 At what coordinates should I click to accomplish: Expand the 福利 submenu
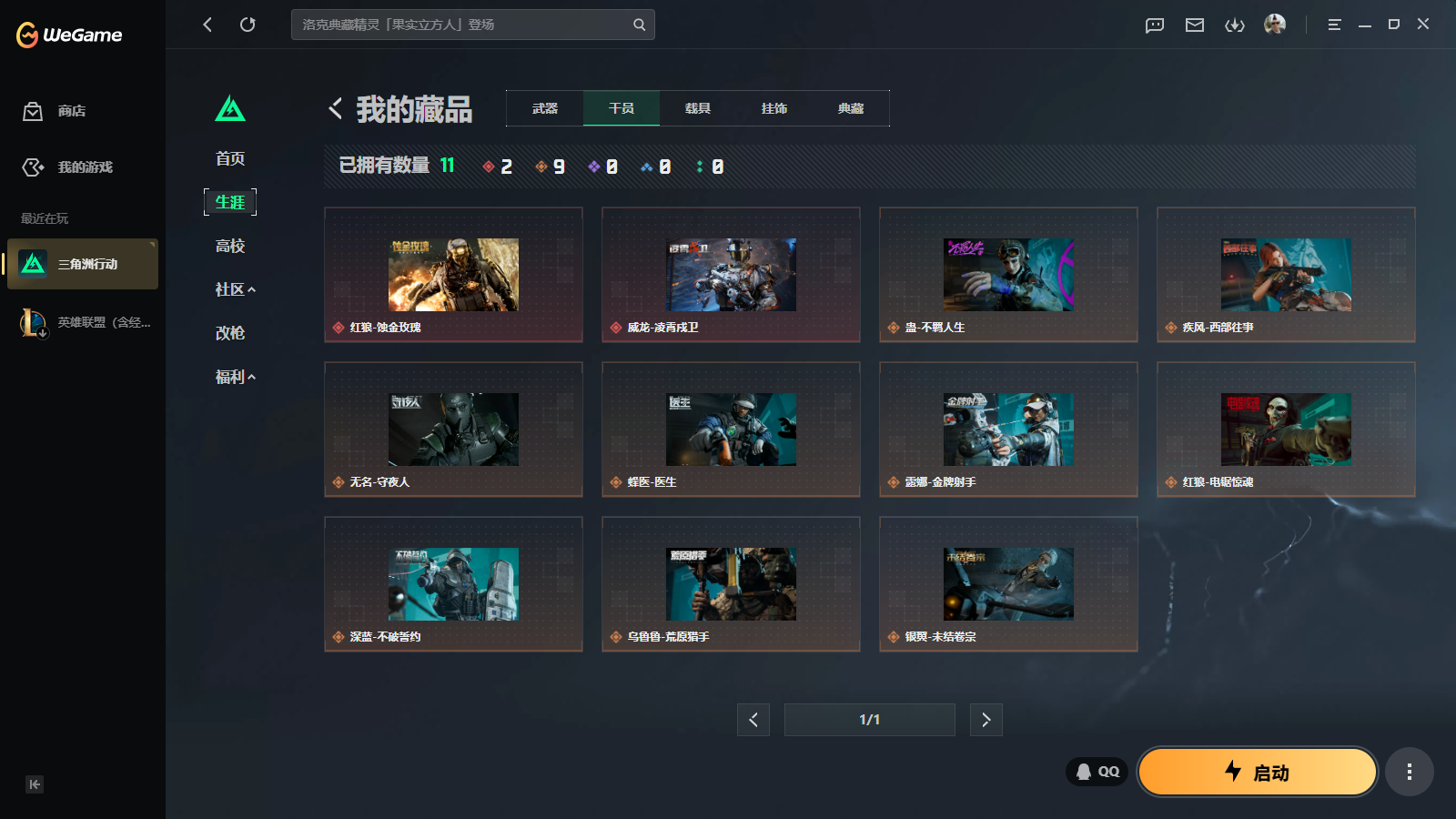235,377
